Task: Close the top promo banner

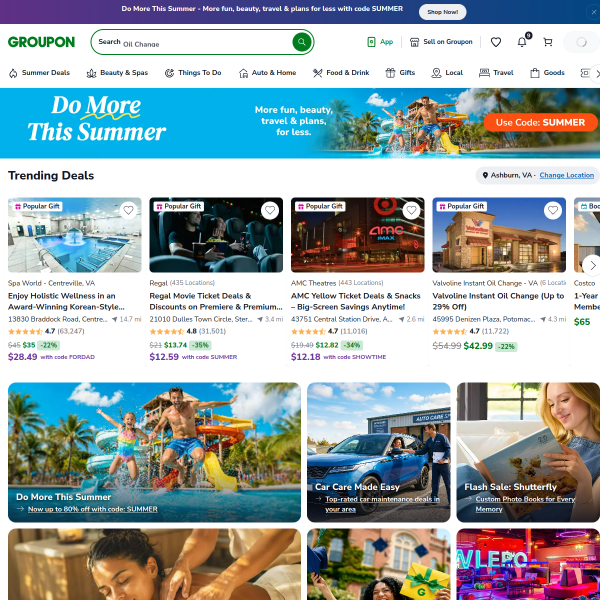Action: tap(593, 12)
